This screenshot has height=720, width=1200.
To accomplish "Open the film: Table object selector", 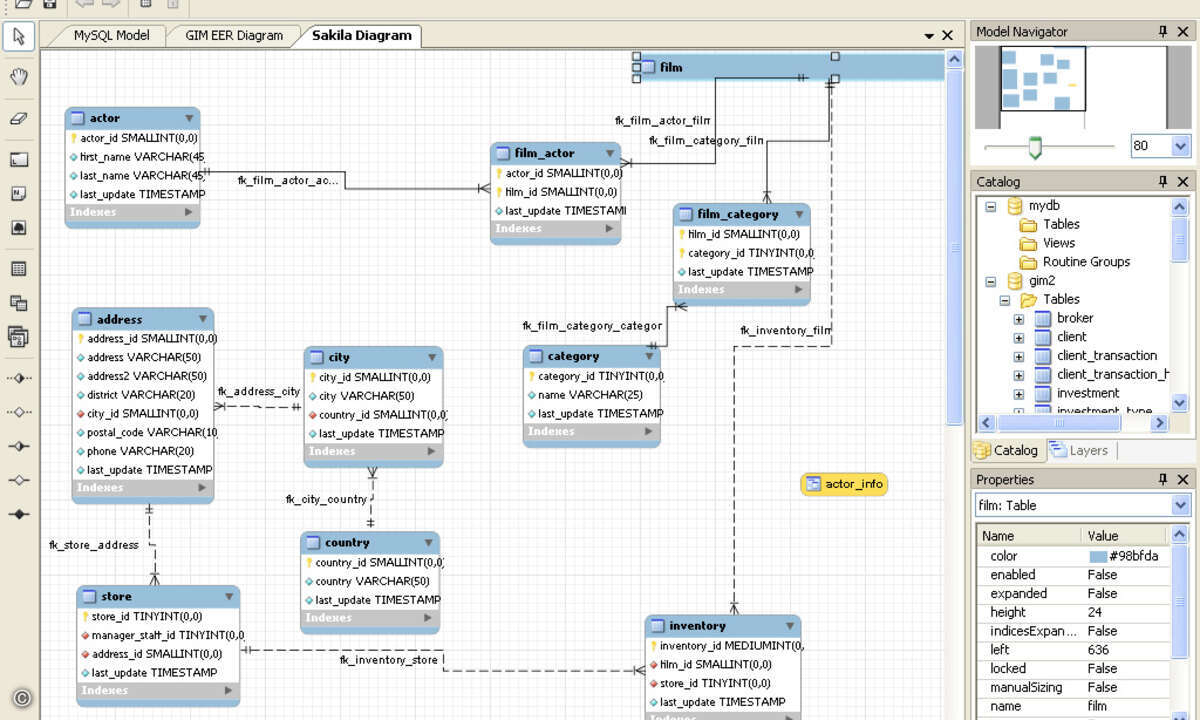I will point(1180,505).
